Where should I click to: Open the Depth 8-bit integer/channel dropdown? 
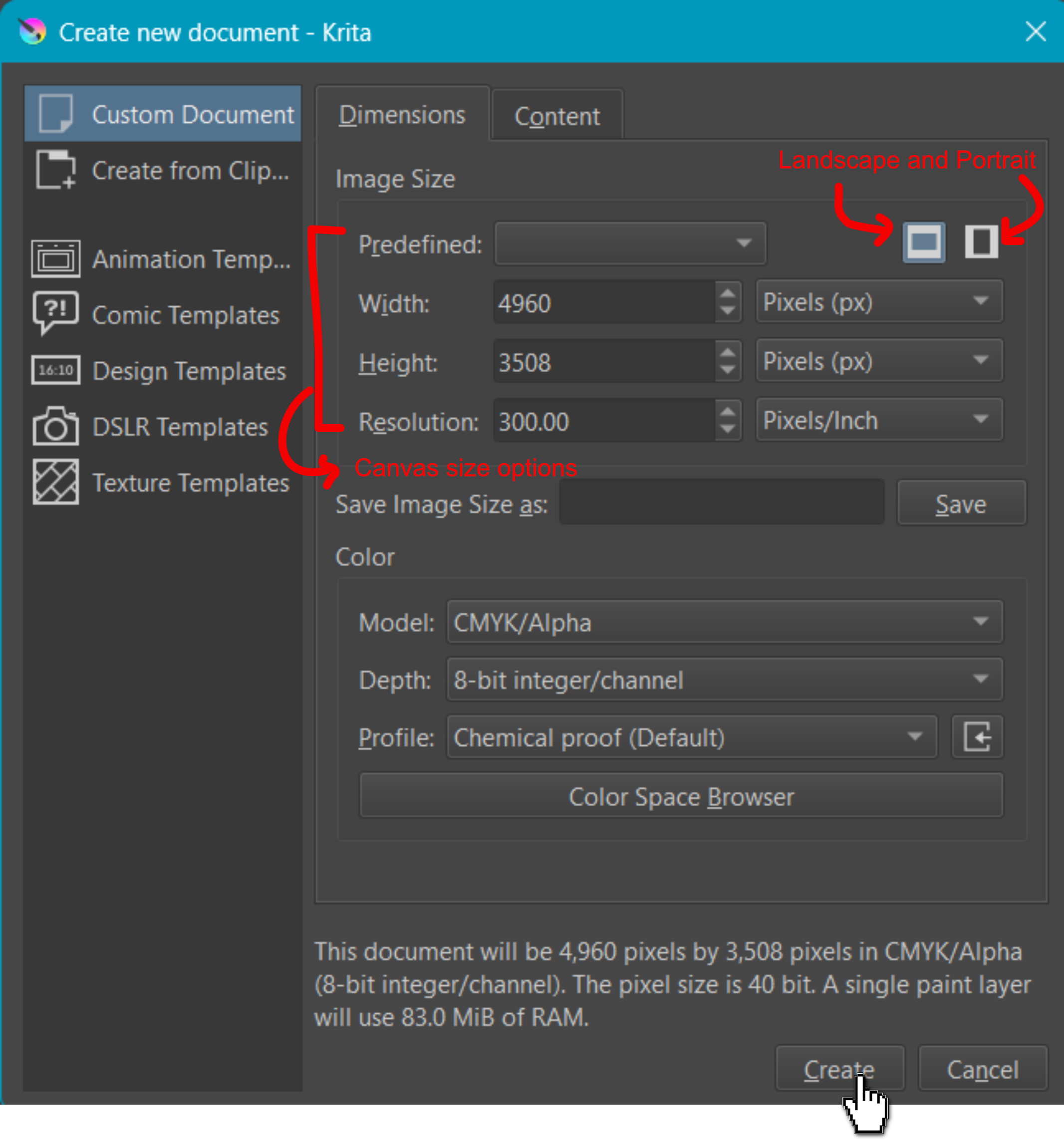pos(725,680)
